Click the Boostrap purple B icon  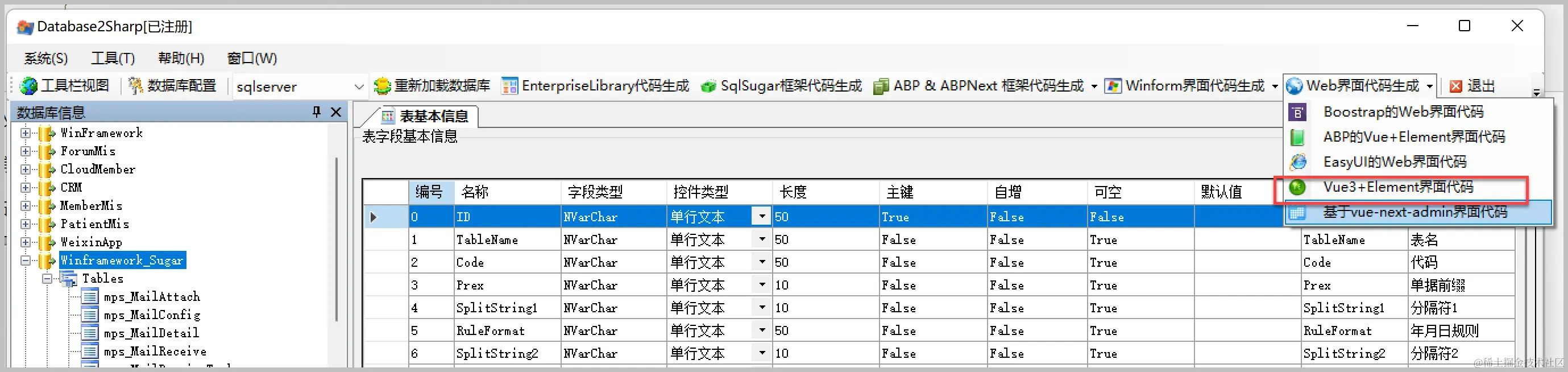point(1297,113)
